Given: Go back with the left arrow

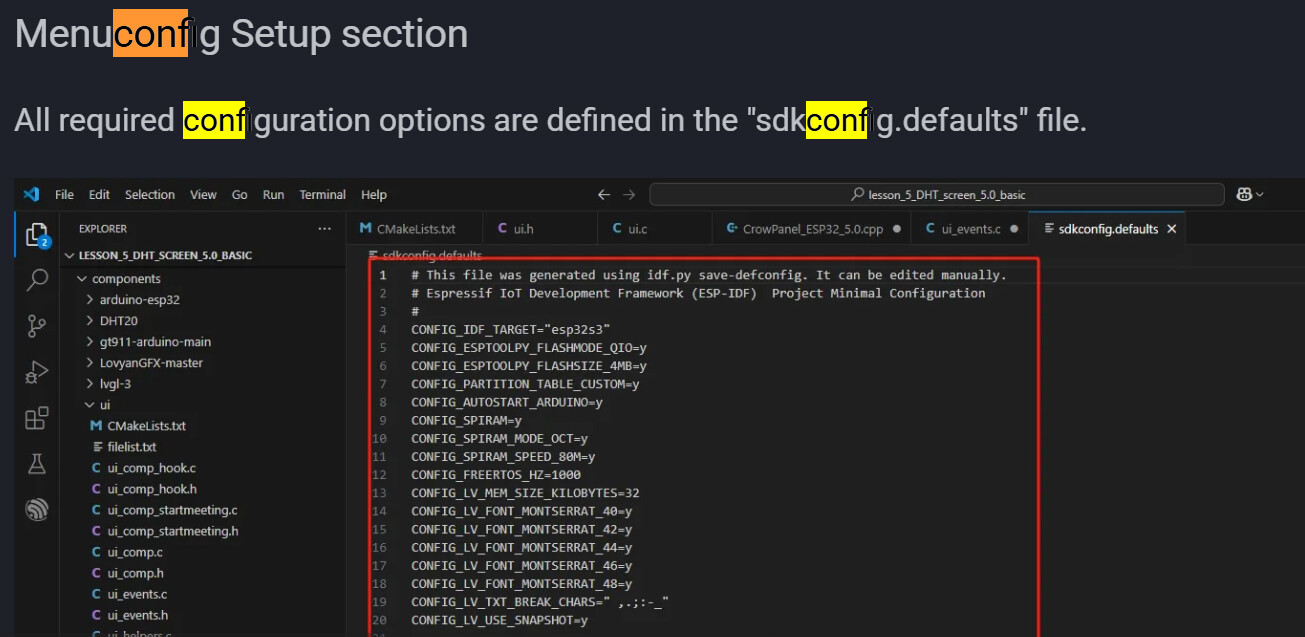Looking at the screenshot, I should [x=604, y=195].
